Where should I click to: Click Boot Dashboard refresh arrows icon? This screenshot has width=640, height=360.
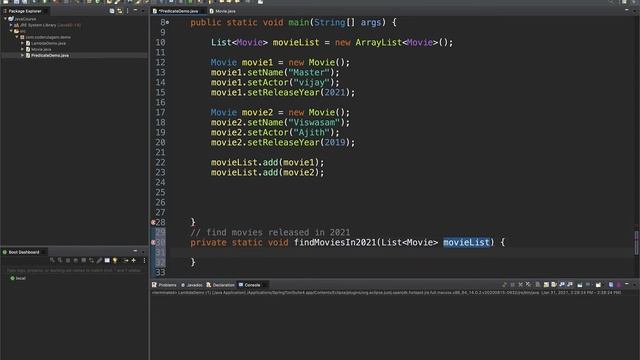coord(91,260)
